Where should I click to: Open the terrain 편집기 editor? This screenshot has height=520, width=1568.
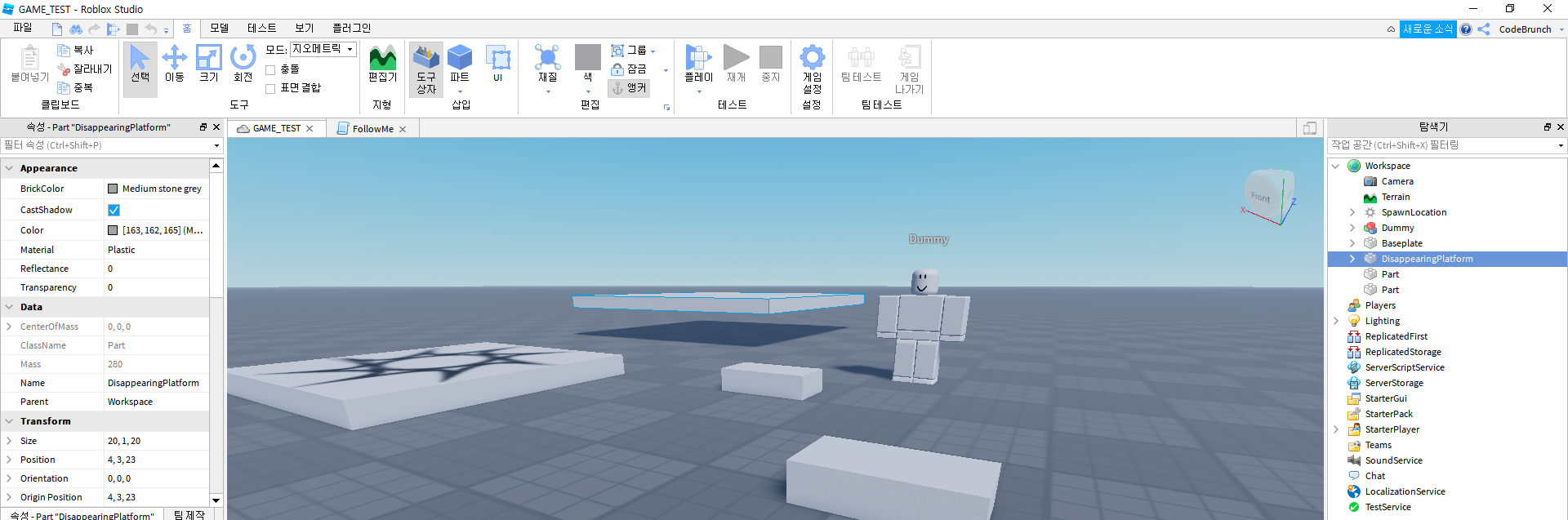pos(382,65)
